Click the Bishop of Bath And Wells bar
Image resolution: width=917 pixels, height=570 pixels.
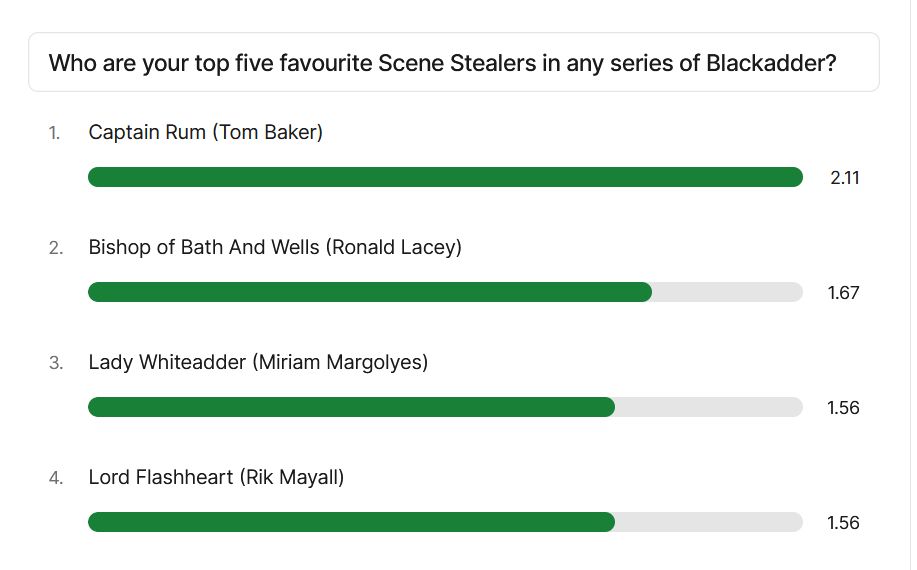(x=370, y=292)
